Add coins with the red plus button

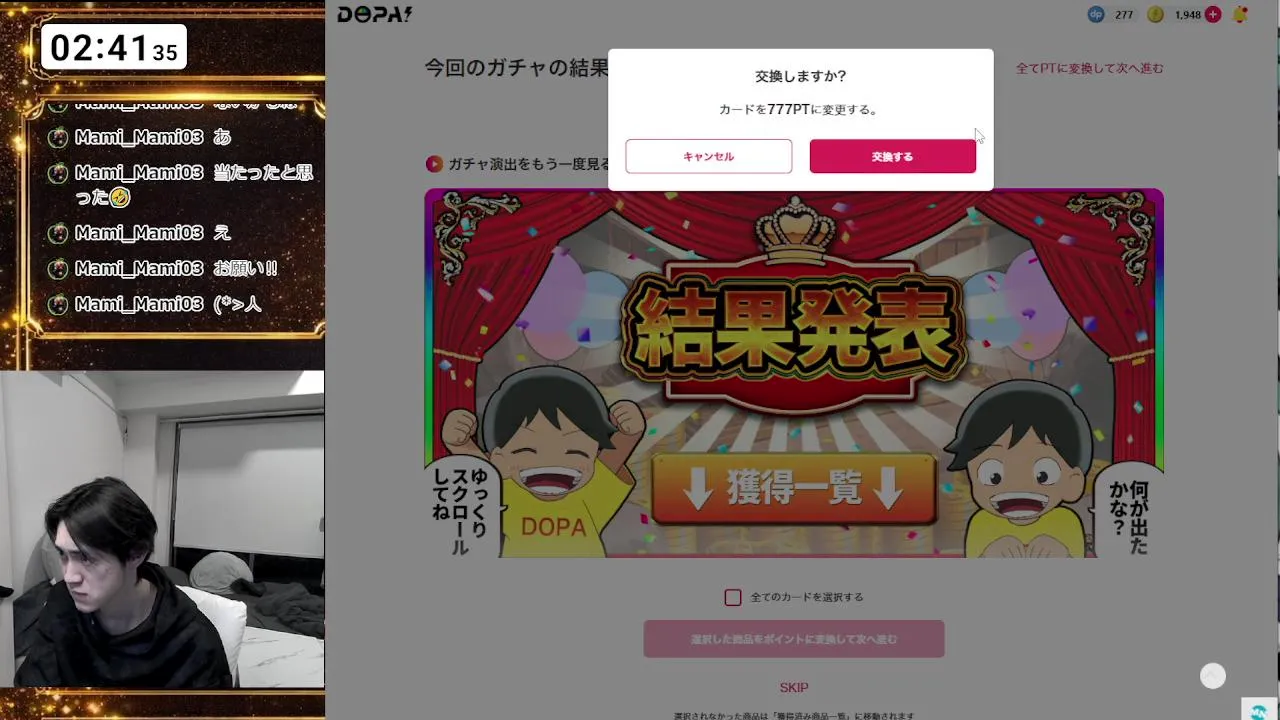tap(1213, 14)
